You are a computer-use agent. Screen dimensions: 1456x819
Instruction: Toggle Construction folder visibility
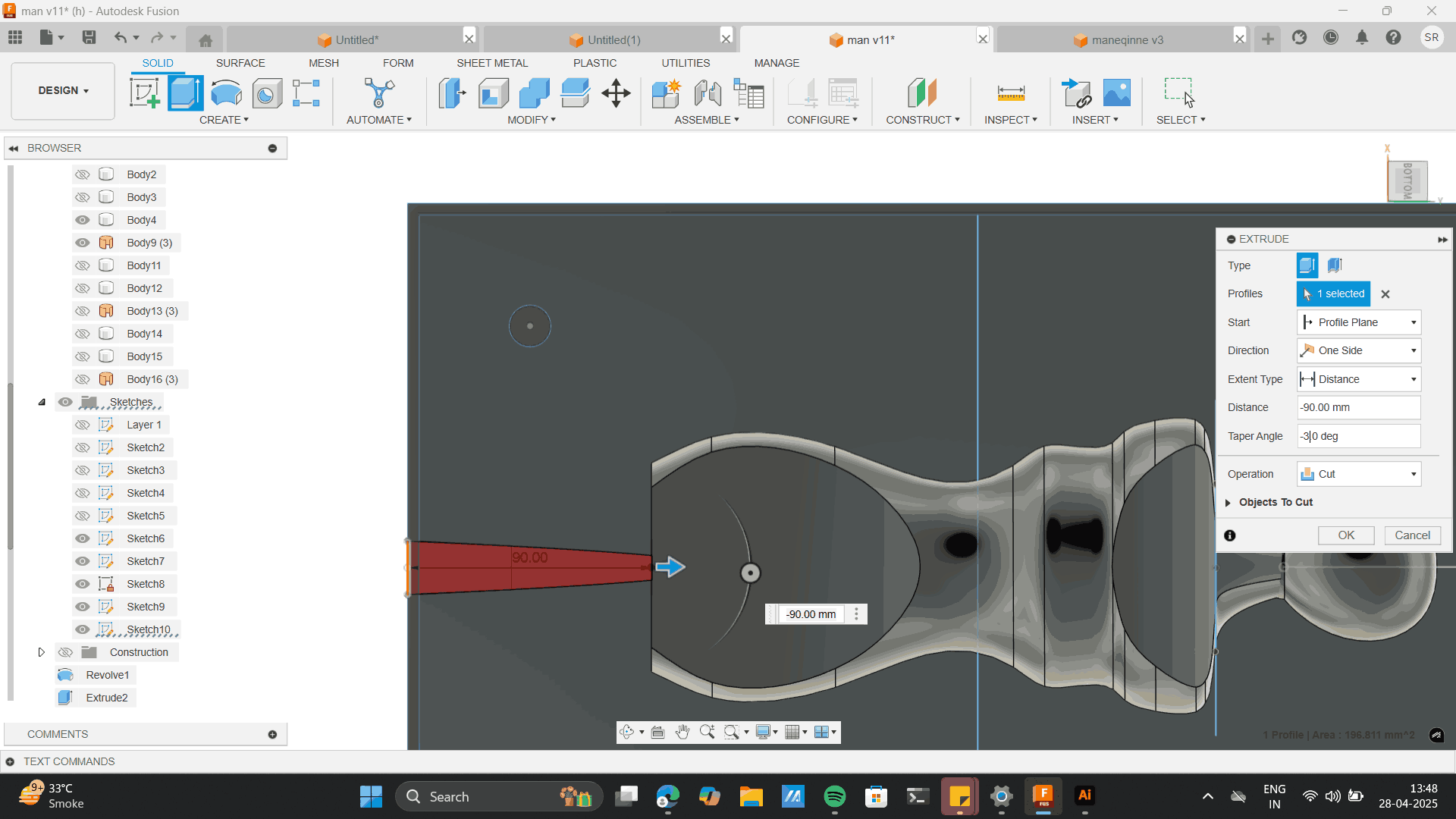click(65, 652)
